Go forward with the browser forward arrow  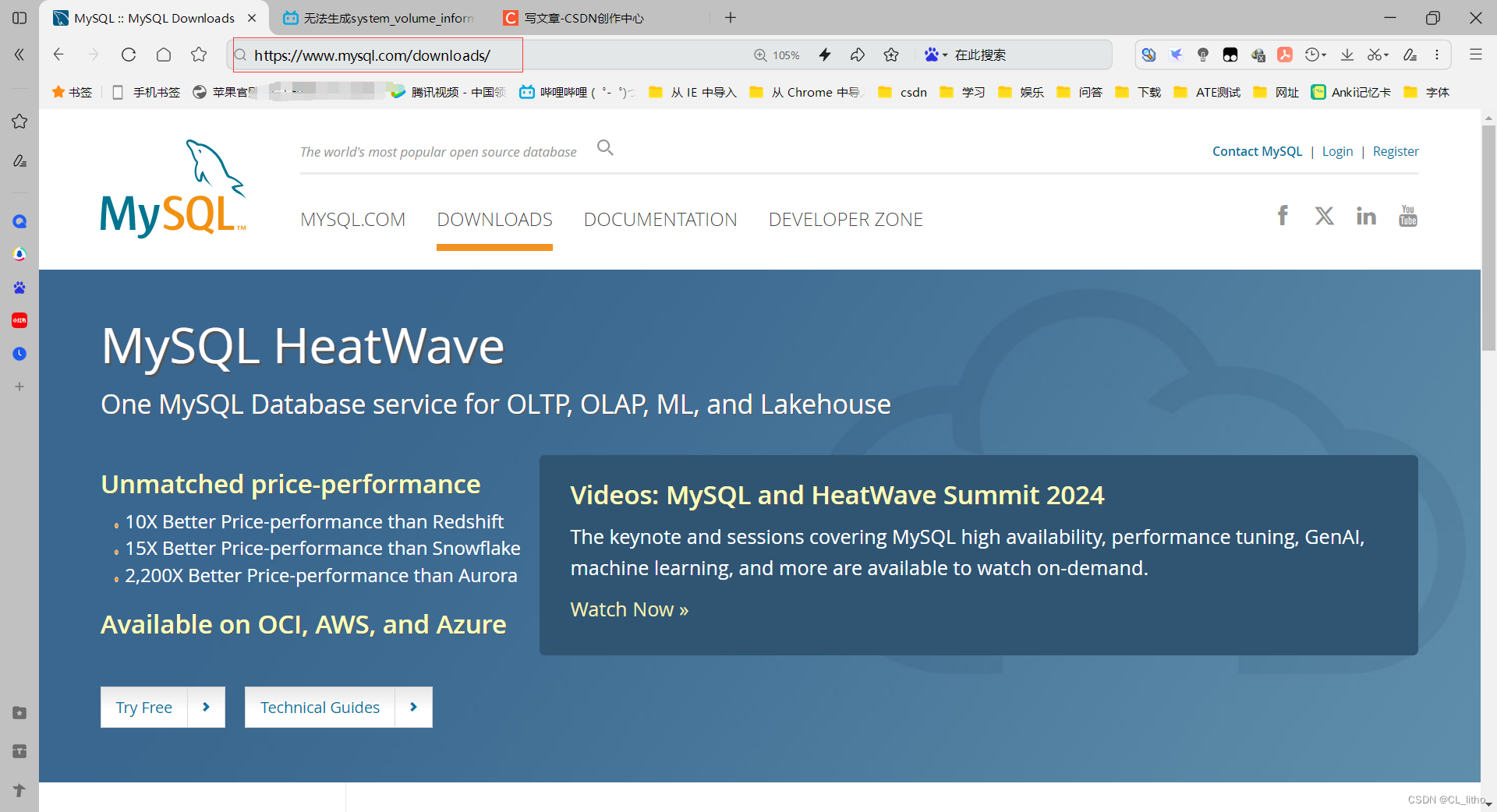[x=94, y=55]
